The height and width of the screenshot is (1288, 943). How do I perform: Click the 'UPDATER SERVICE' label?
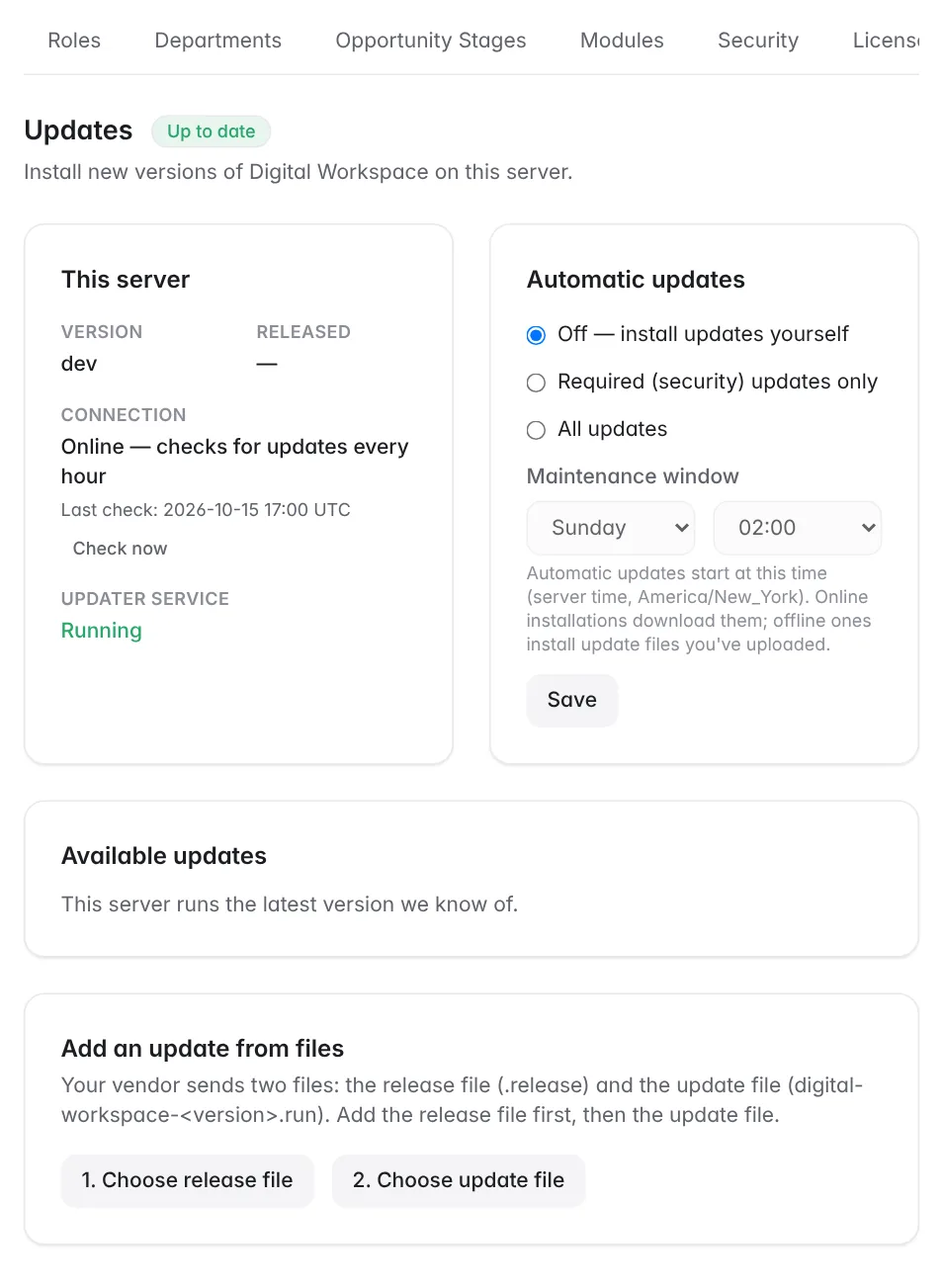(145, 599)
